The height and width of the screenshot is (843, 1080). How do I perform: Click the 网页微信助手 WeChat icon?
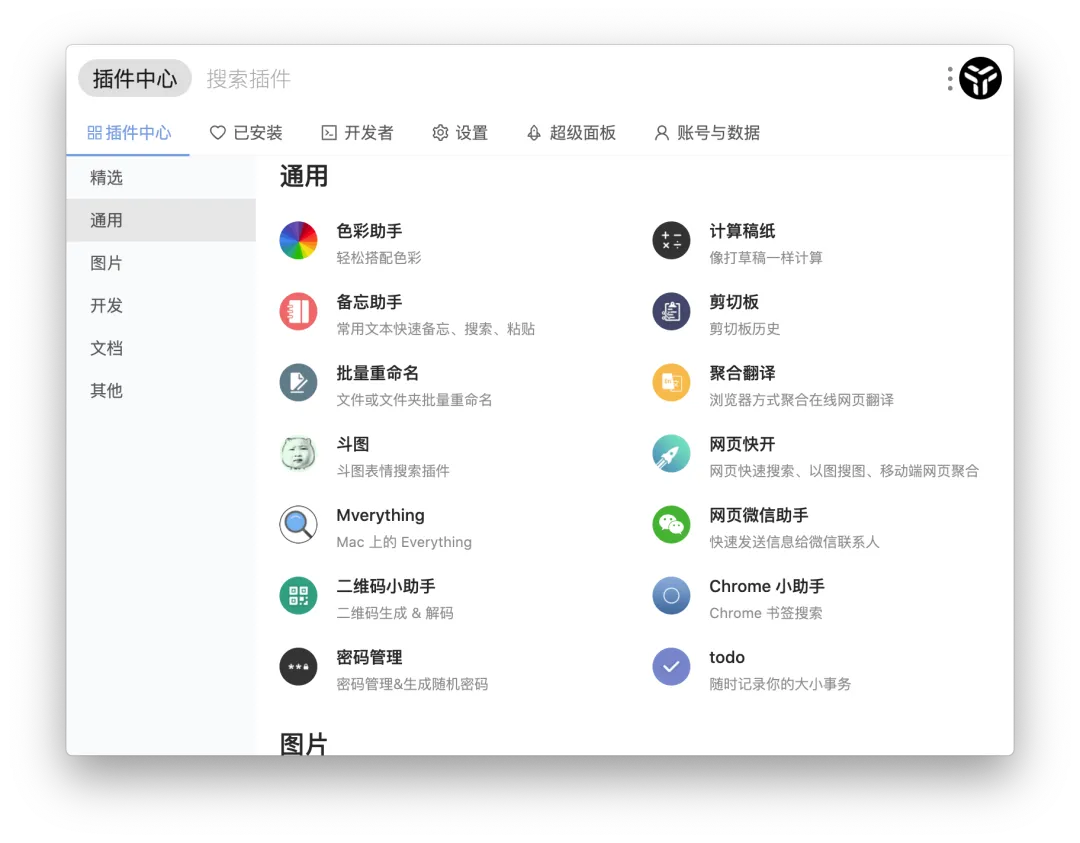[x=671, y=525]
